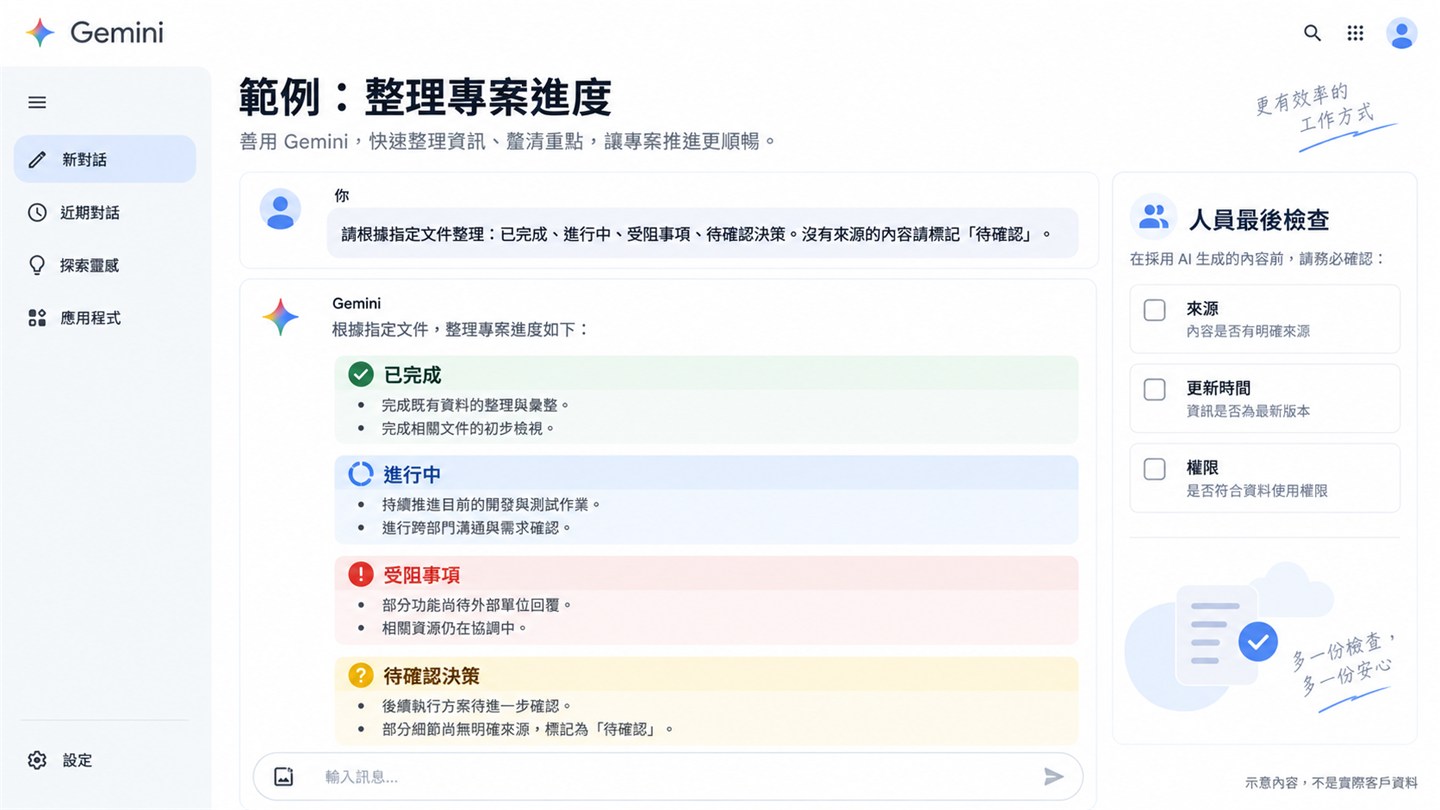Toggle the hamburger sidebar menu
Viewport: 1440px width, 810px height.
37,102
